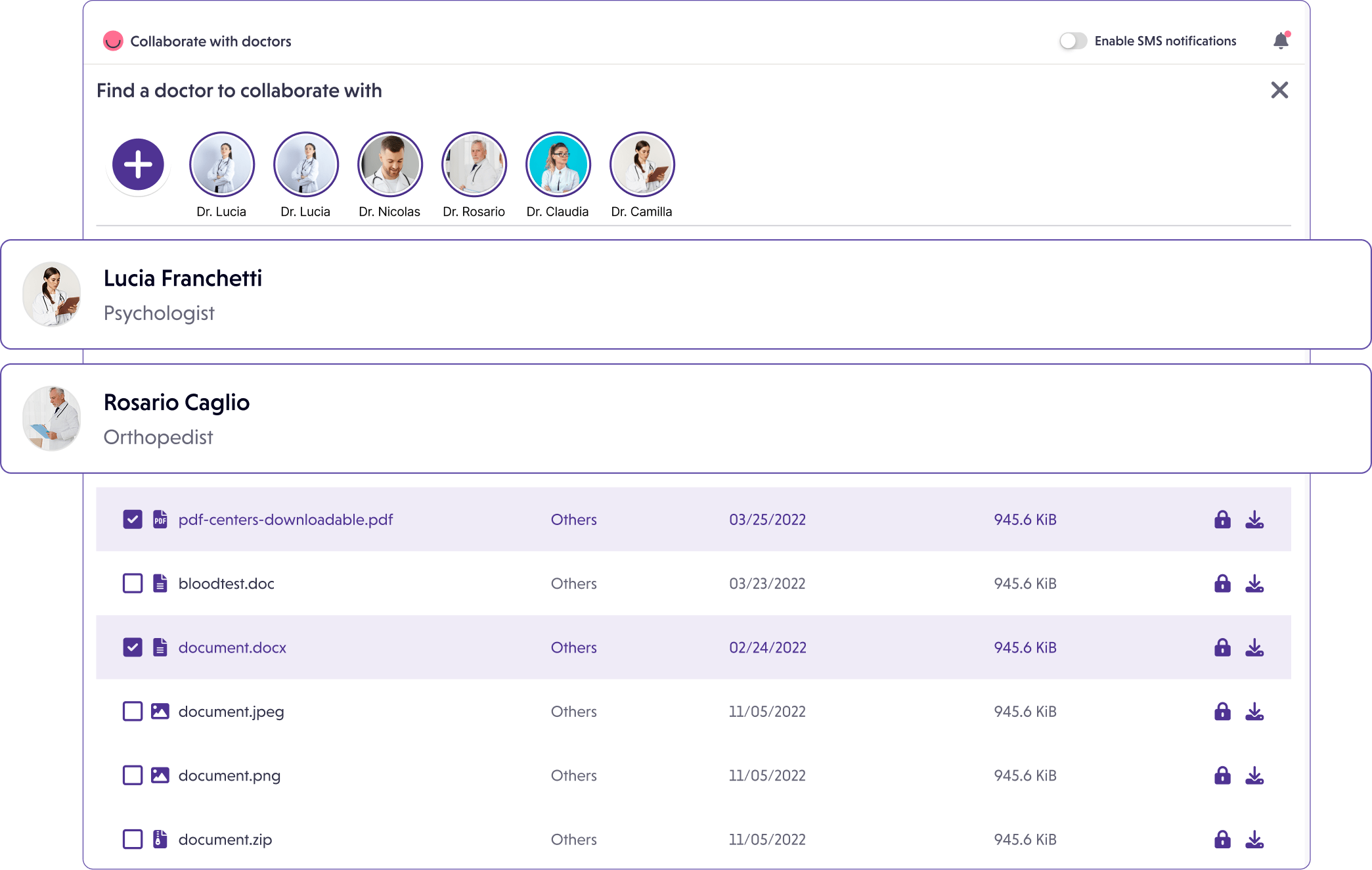
Task: Download the document.zip file
Action: click(x=1254, y=839)
